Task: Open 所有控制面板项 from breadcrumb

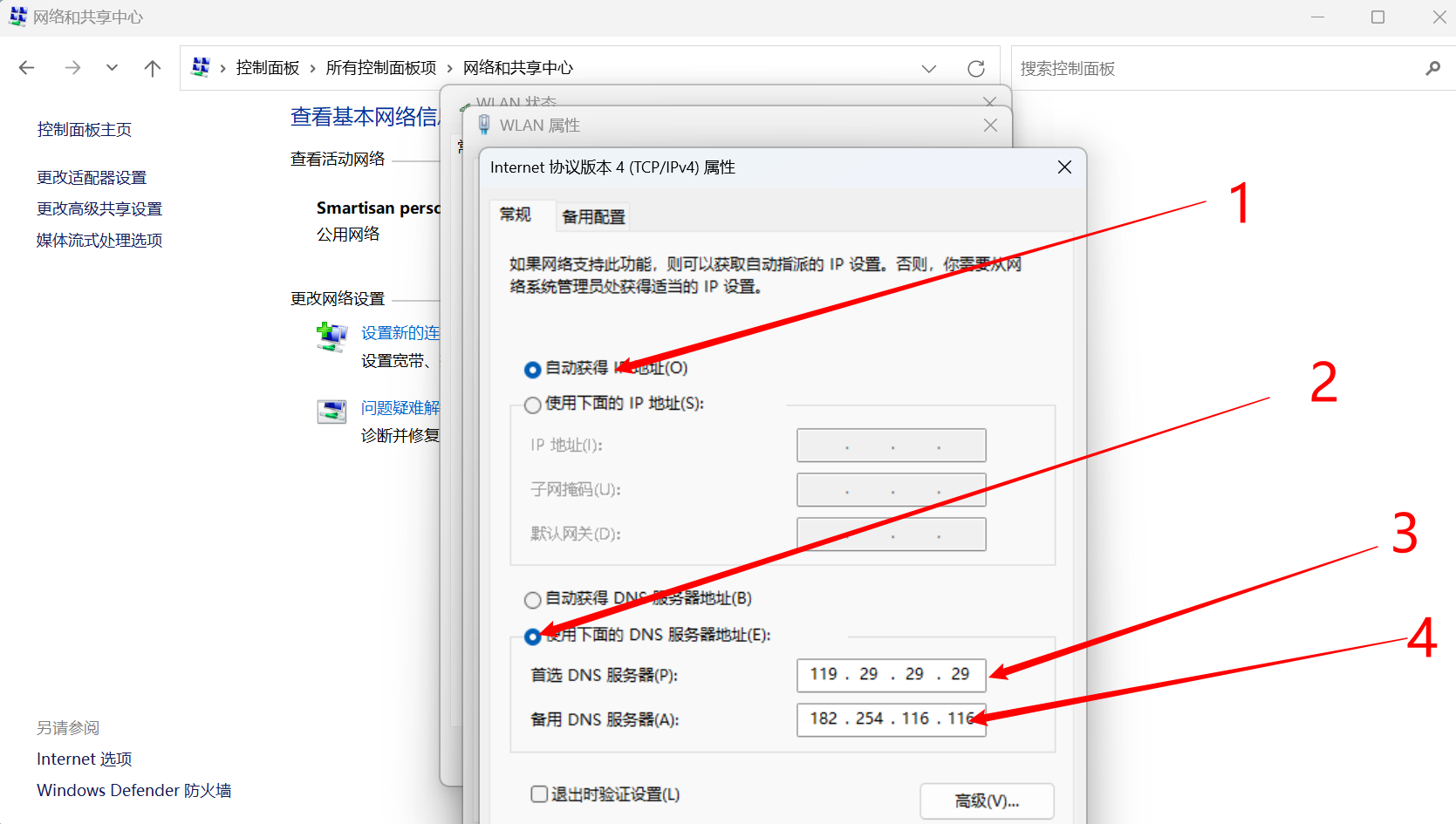Action: (381, 67)
